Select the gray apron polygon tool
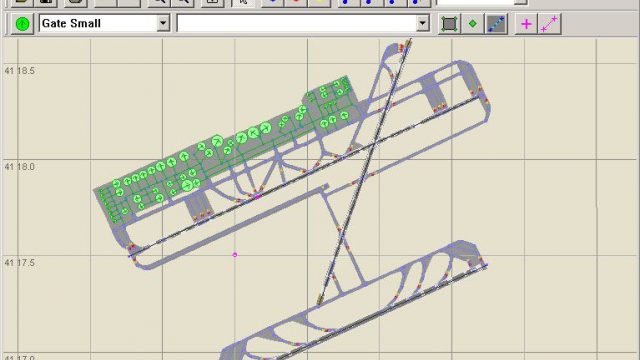The image size is (640, 360). click(449, 24)
